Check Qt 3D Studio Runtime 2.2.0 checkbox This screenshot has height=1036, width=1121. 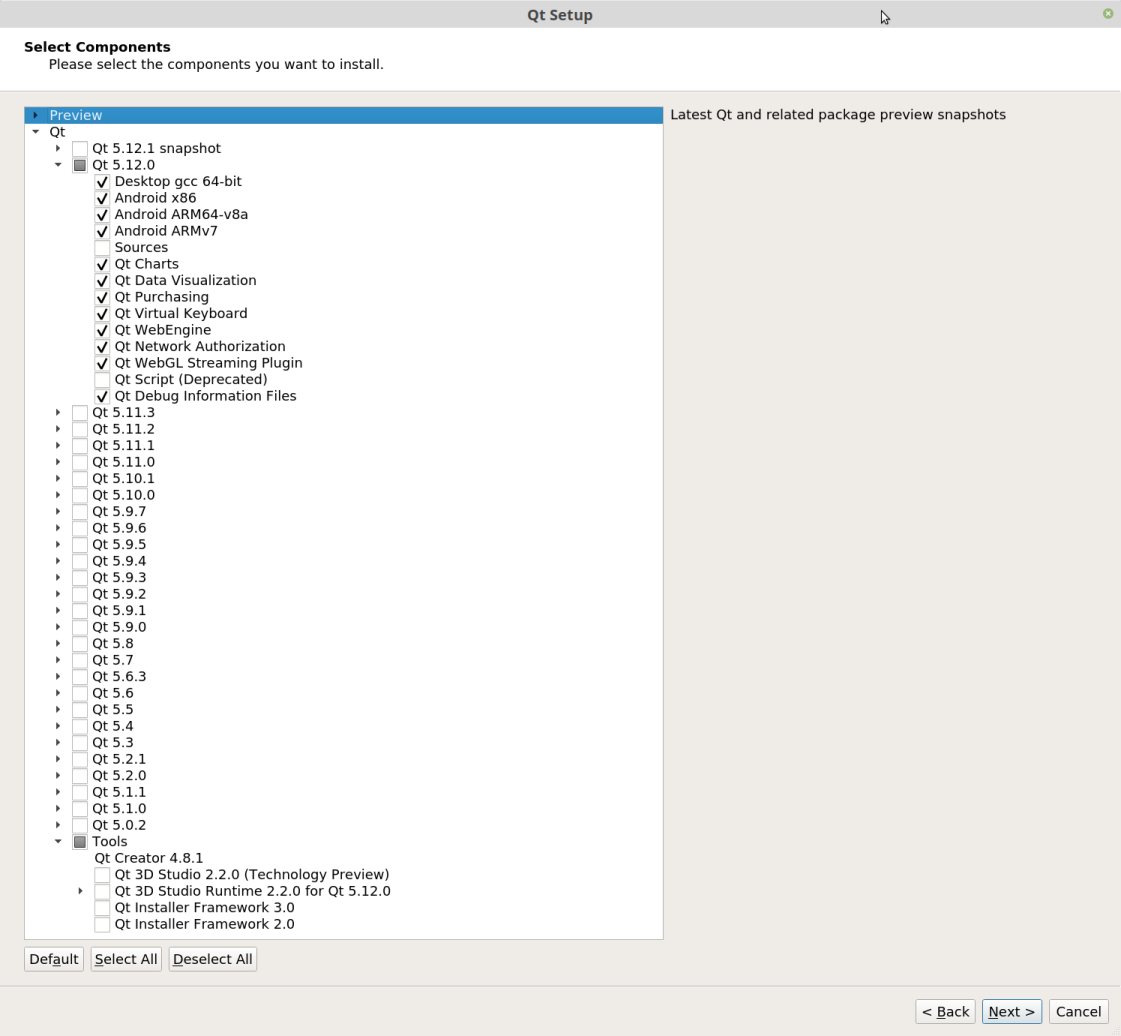102,891
